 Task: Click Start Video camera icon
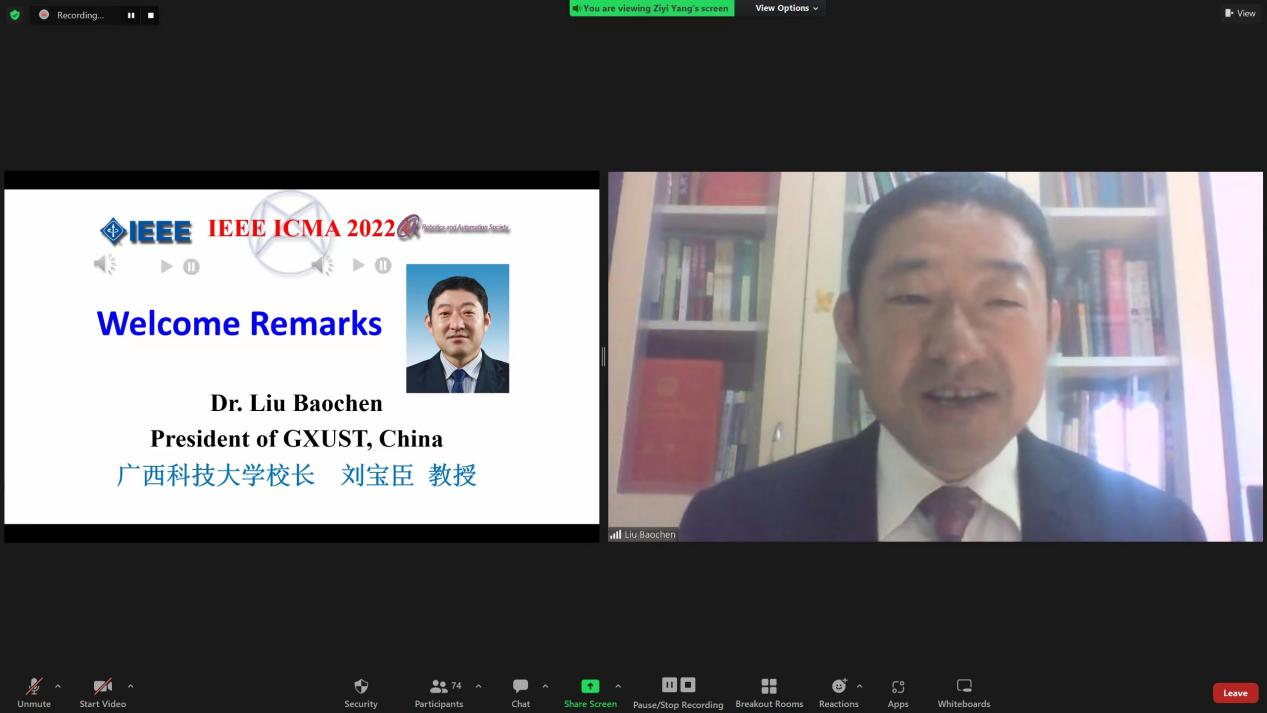102,686
